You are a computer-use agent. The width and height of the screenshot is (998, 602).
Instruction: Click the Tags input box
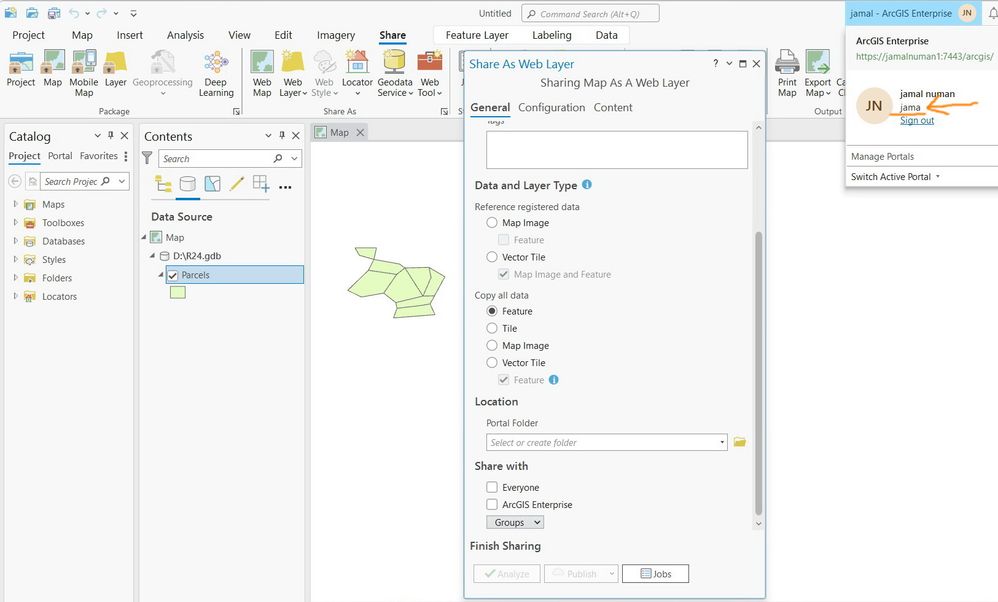[x=617, y=150]
